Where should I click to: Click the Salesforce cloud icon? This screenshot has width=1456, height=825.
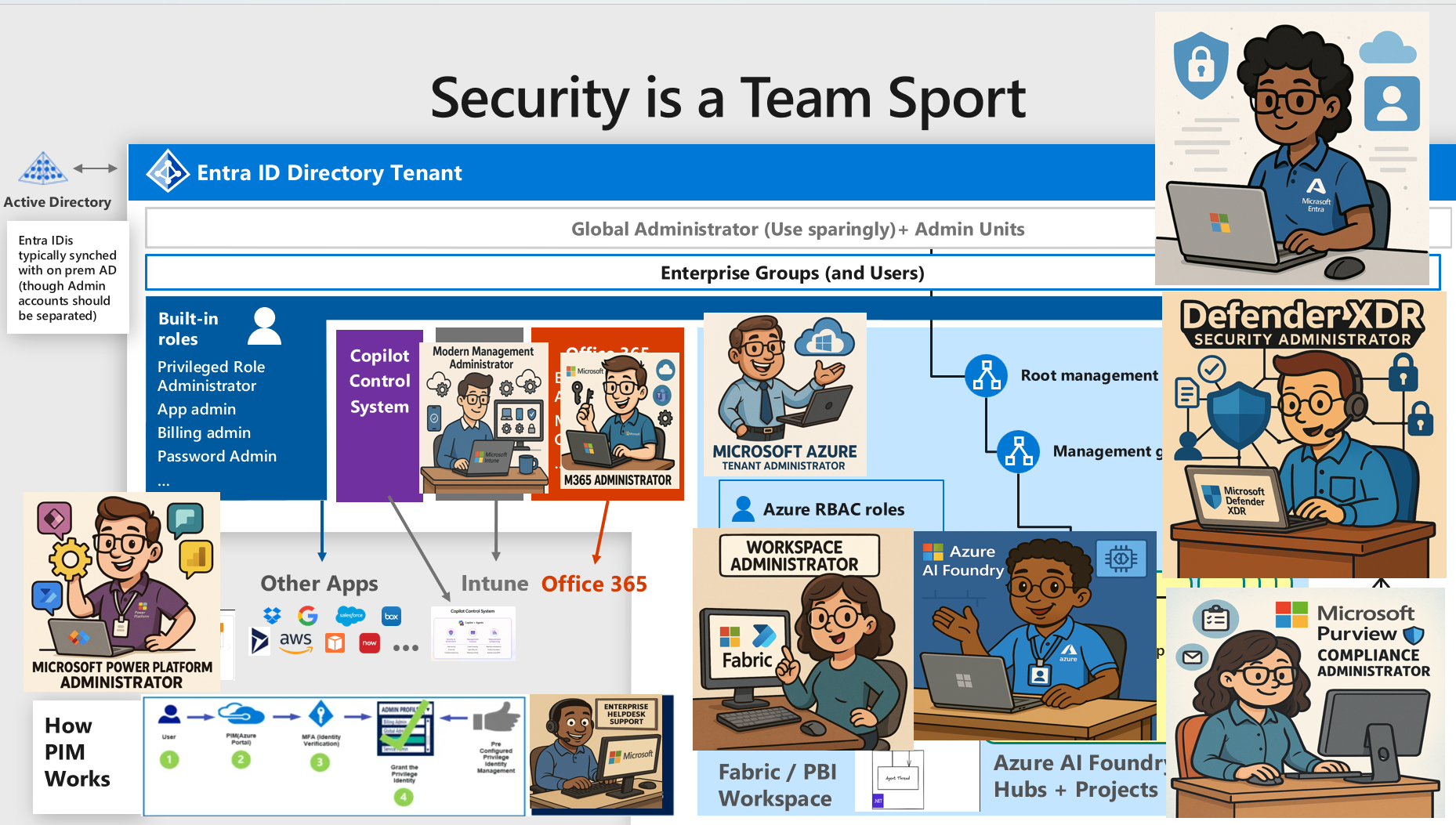pos(350,616)
